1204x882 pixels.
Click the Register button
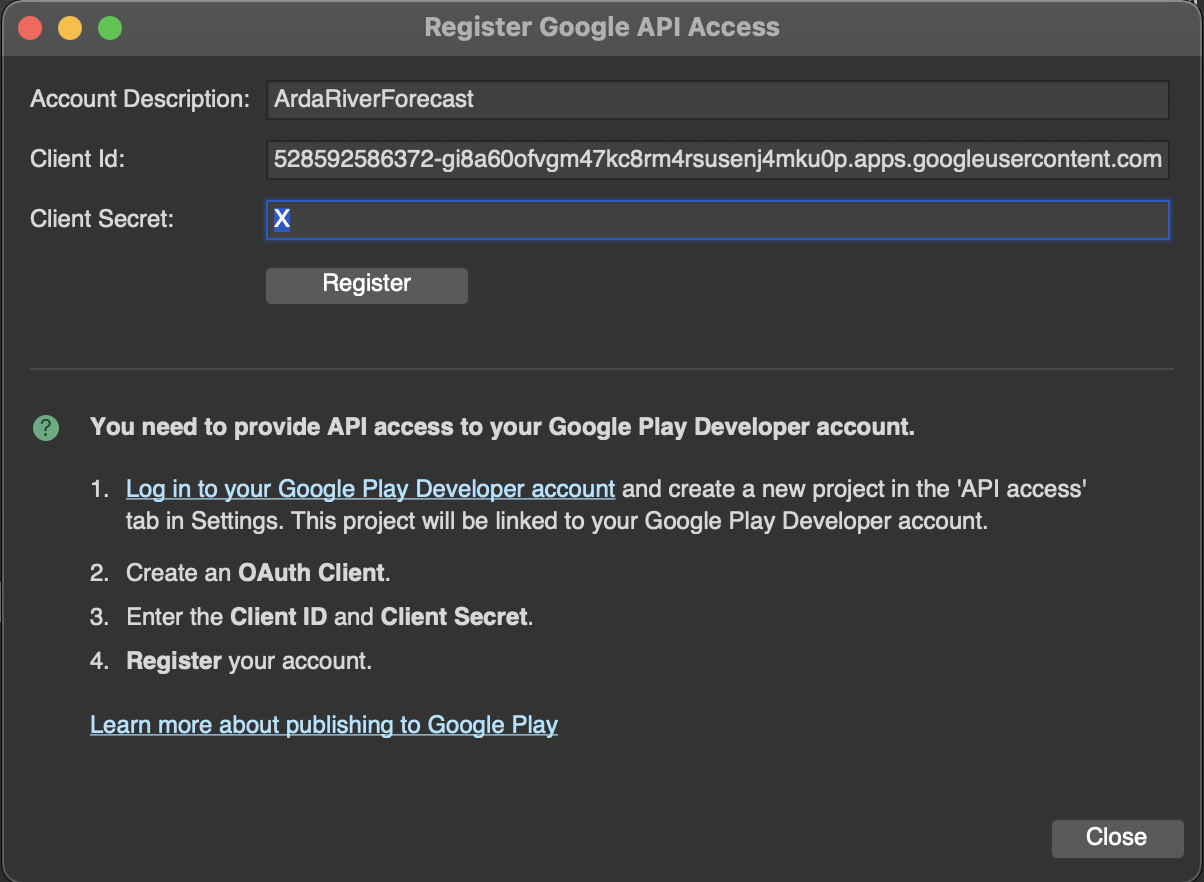coord(366,284)
